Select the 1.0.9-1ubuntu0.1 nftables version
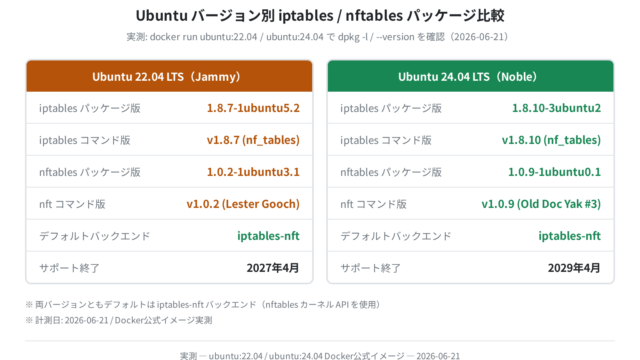 (x=554, y=172)
